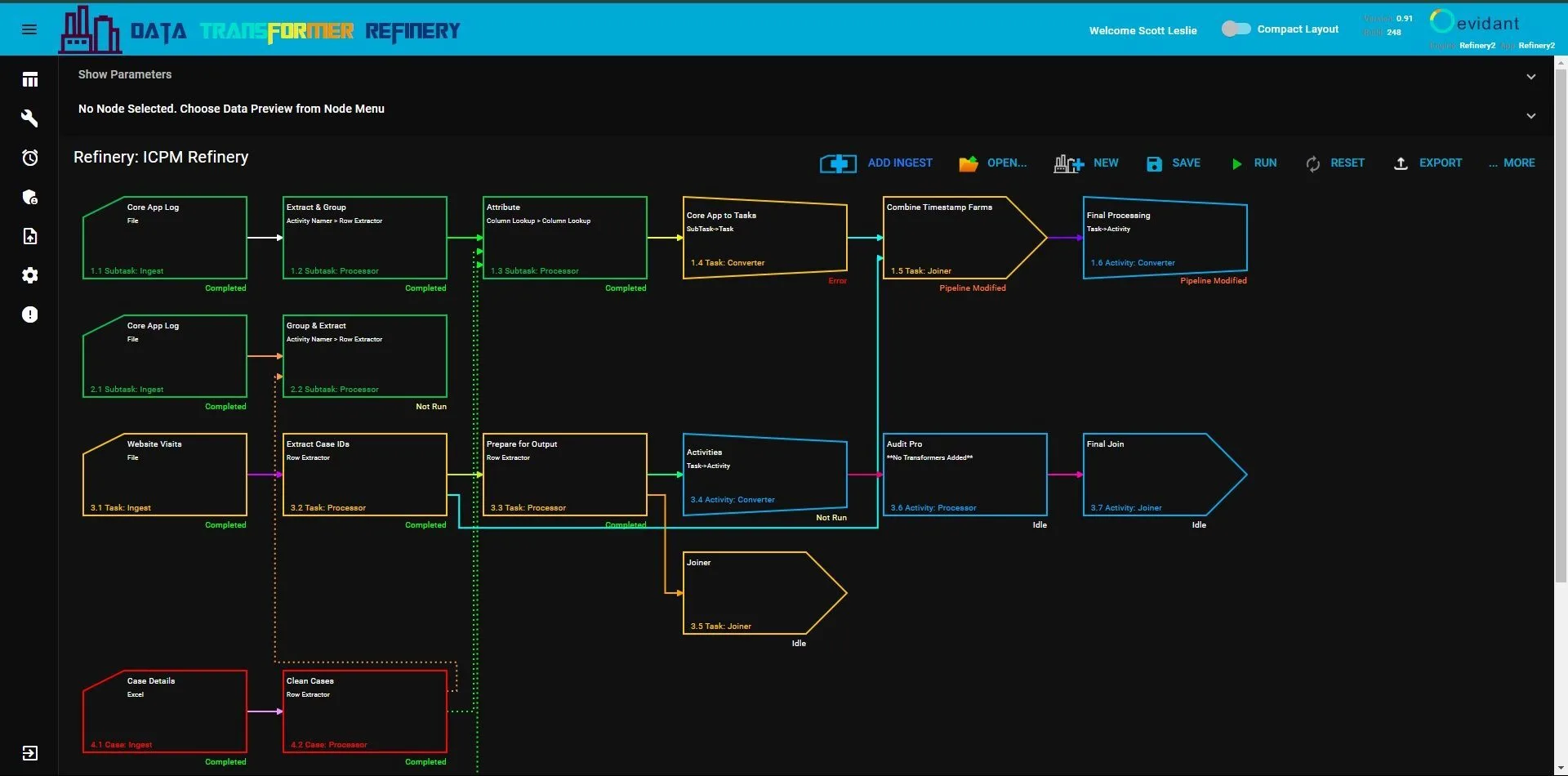
Task: Open the file upload icon in sidebar
Action: tap(30, 236)
